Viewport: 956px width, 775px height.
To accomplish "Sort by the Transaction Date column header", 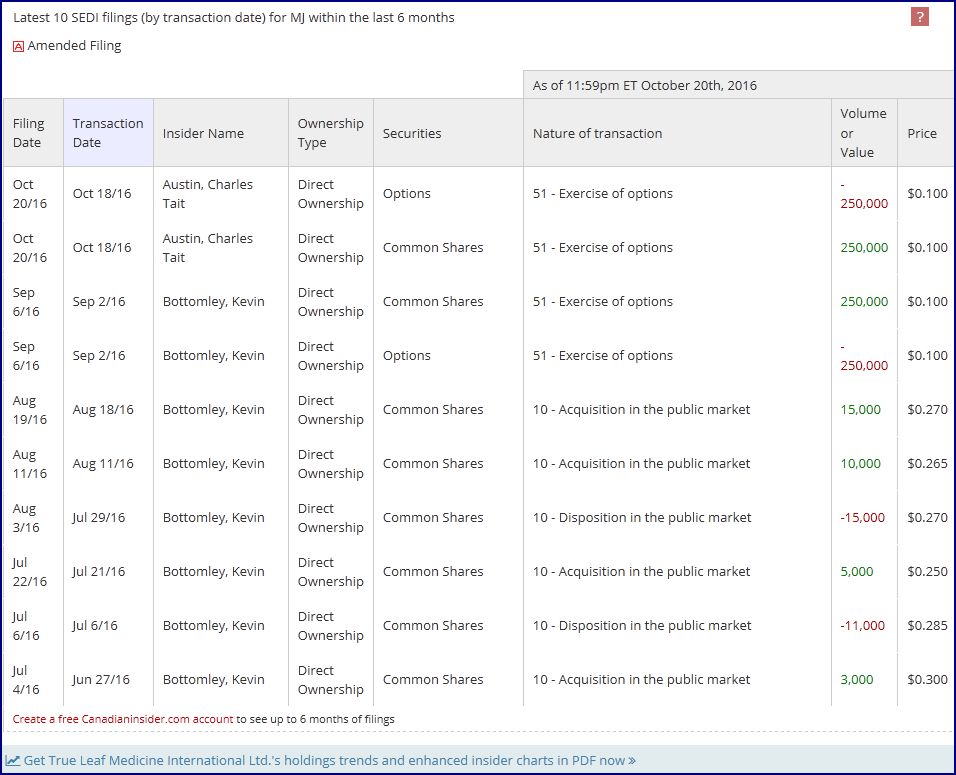I will point(108,133).
